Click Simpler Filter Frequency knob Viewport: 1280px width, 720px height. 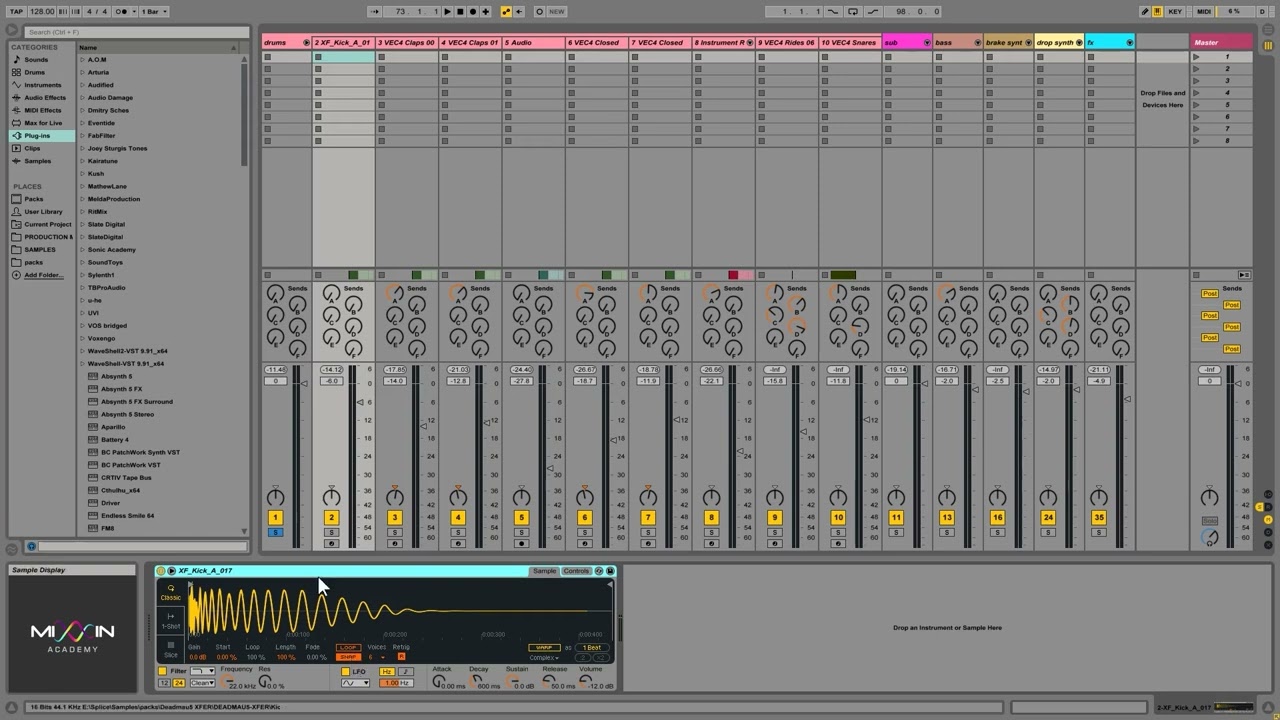(x=228, y=681)
